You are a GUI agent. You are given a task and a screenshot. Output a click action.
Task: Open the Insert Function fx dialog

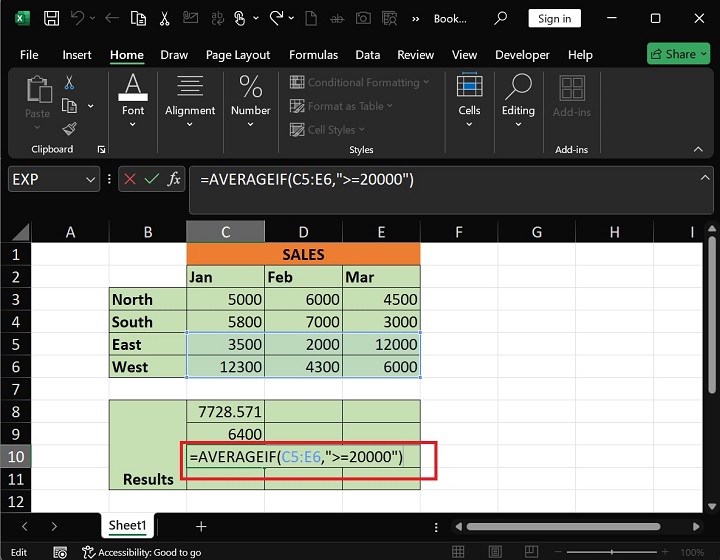pos(174,179)
